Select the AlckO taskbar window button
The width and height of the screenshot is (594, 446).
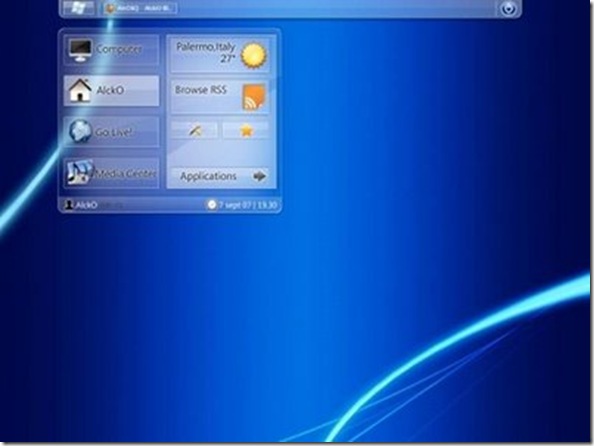[140, 8]
